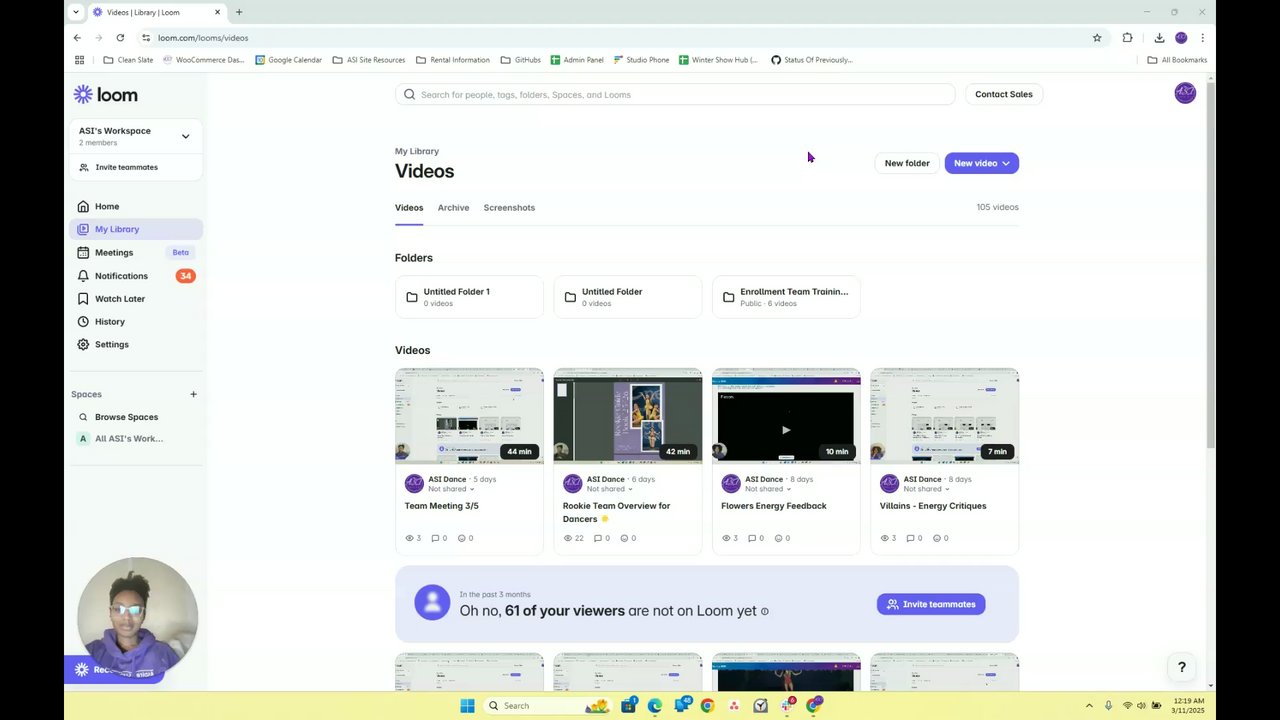1280x720 pixels.
Task: Click the reactions icon on Villains - Energy Critiques
Action: [x=936, y=538]
